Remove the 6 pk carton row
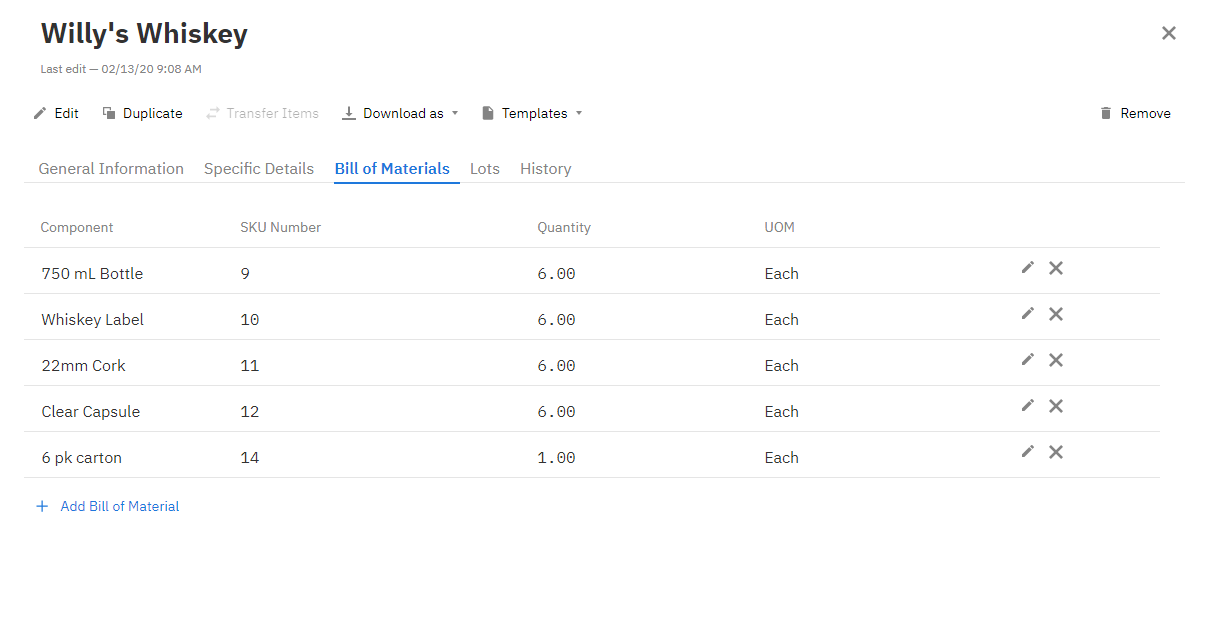 (x=1055, y=452)
